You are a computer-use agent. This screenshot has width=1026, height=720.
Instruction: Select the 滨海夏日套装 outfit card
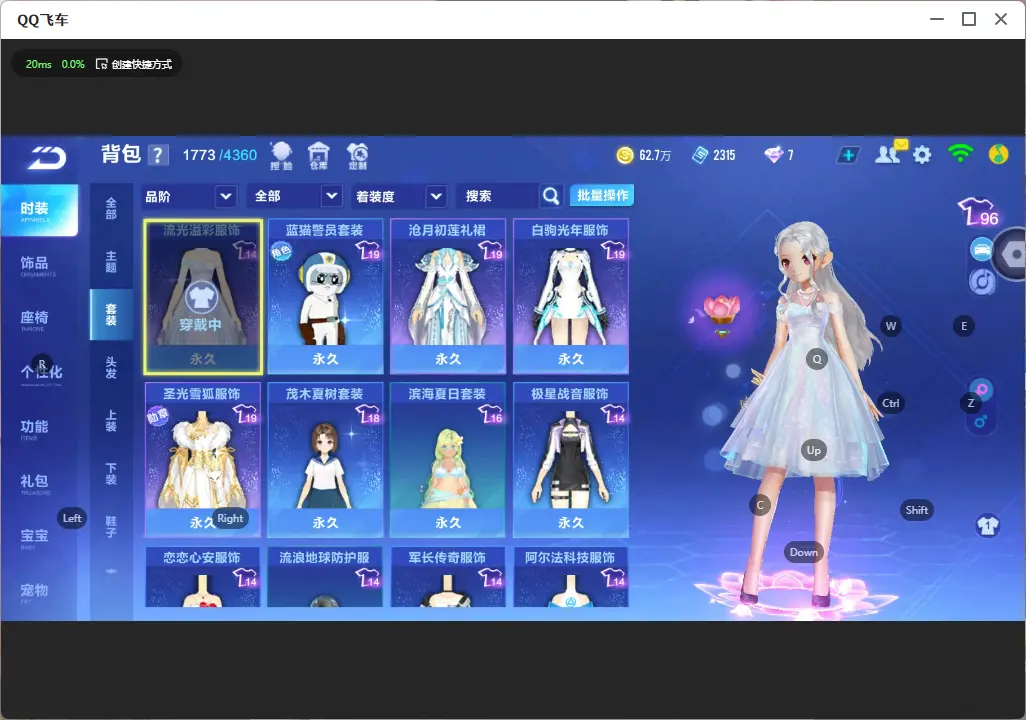tap(448, 460)
